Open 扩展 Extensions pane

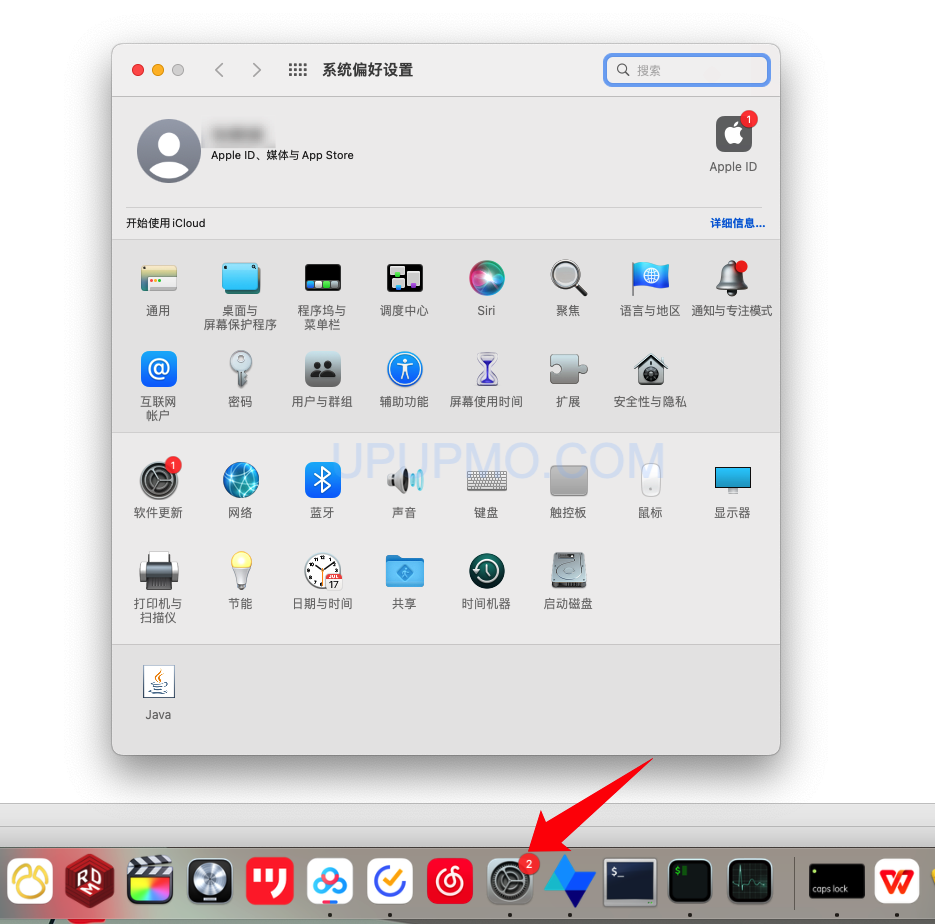click(568, 369)
